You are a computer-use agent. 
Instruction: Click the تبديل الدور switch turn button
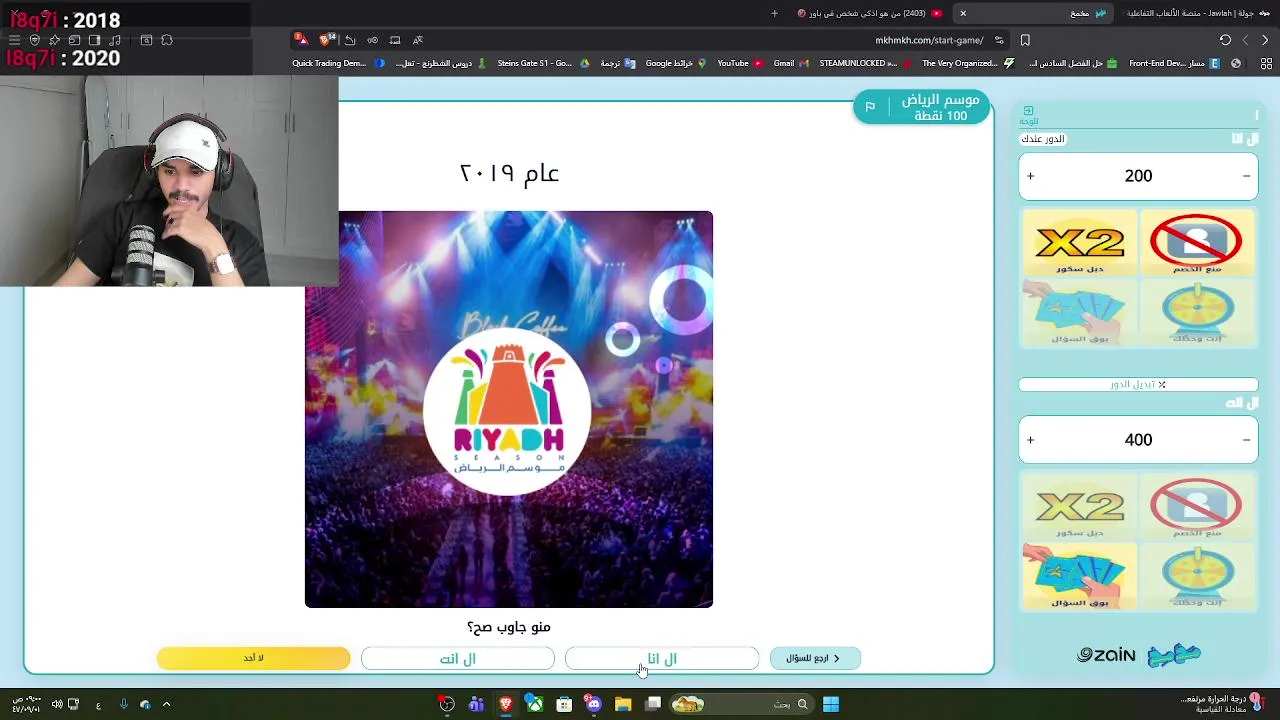click(x=1138, y=384)
